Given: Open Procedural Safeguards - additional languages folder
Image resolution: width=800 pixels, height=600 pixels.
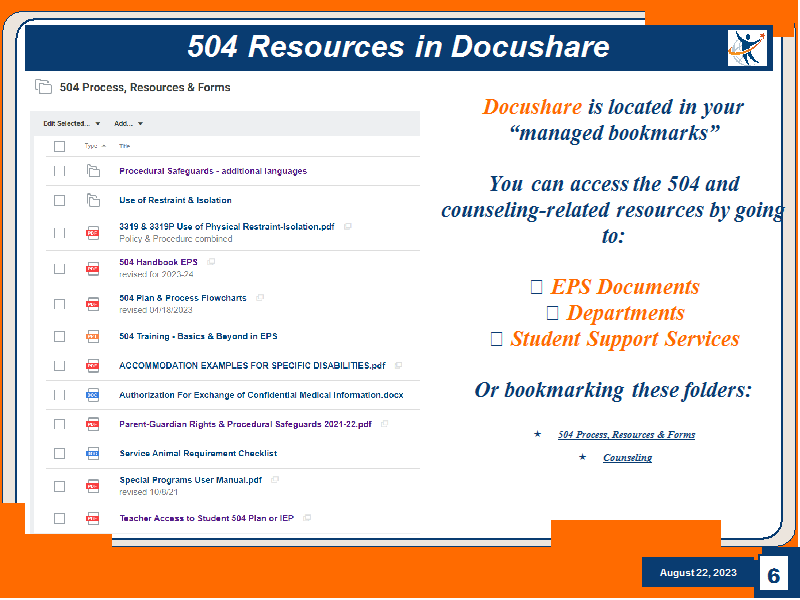Looking at the screenshot, I should tap(213, 171).
